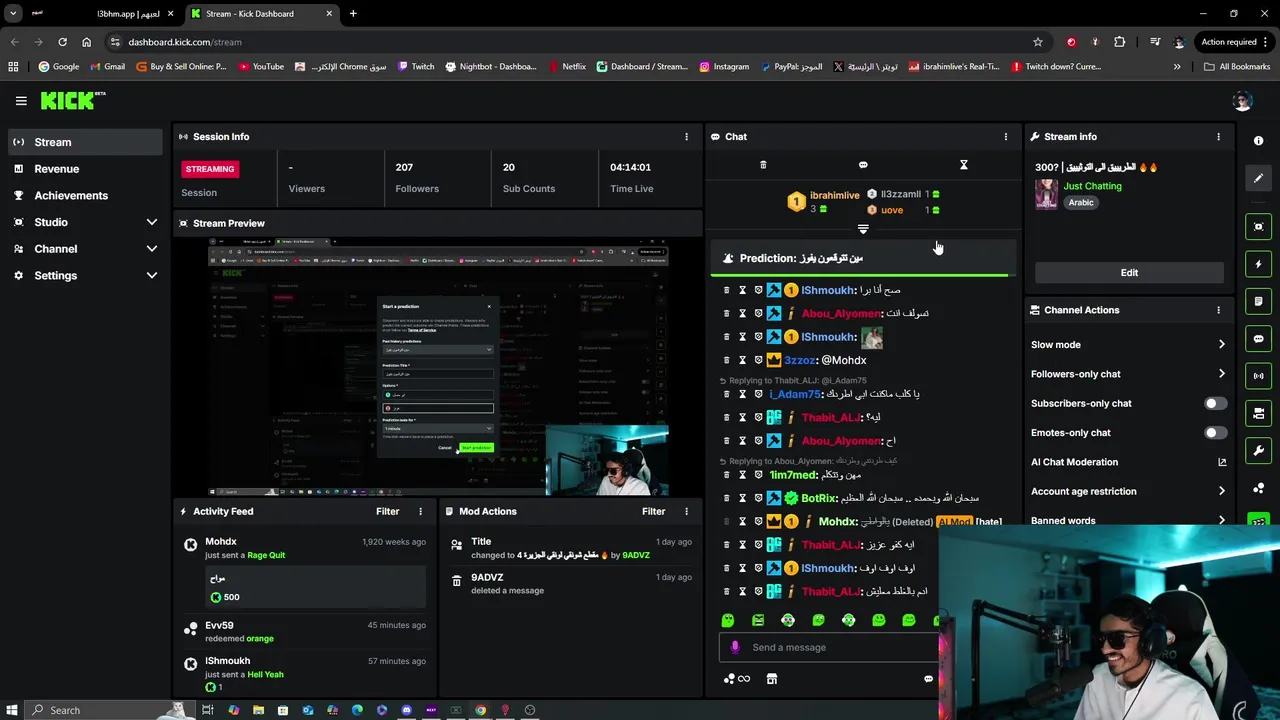Click the broadcast signal icon in right rail
The height and width of the screenshot is (720, 1280).
click(x=1259, y=376)
